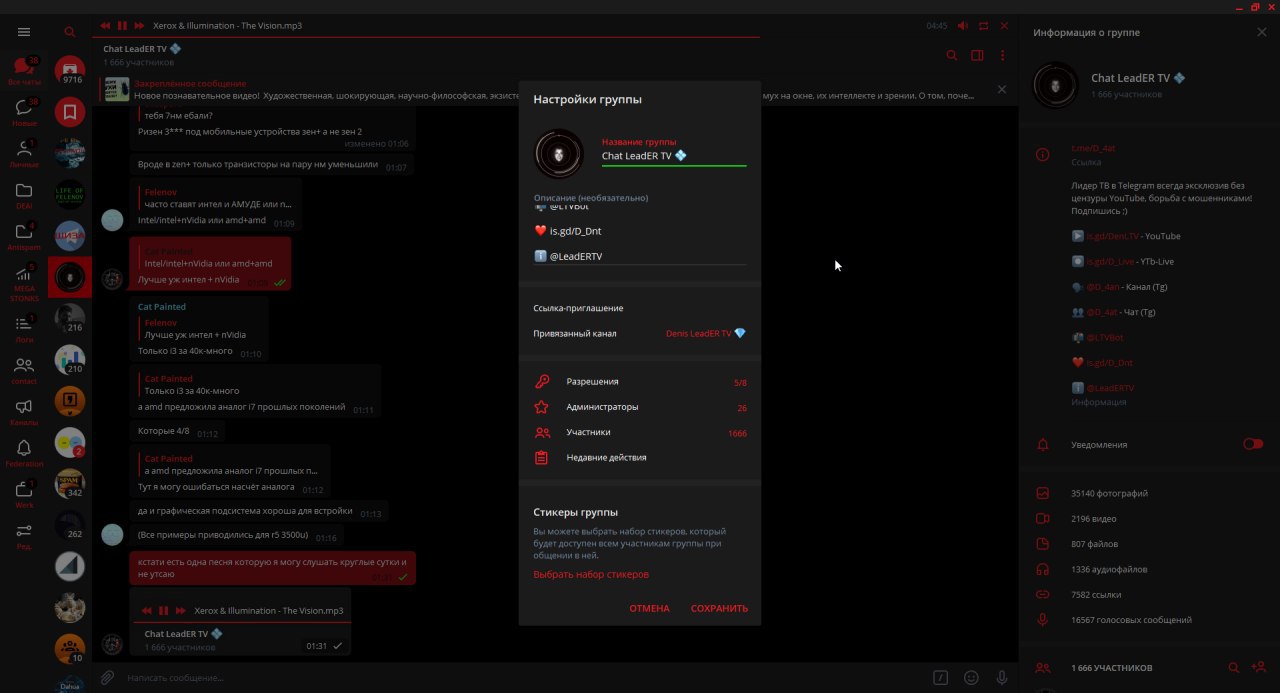Open 1336 аудиофайлов shared media
The height and width of the screenshot is (693, 1280).
coord(1149,569)
